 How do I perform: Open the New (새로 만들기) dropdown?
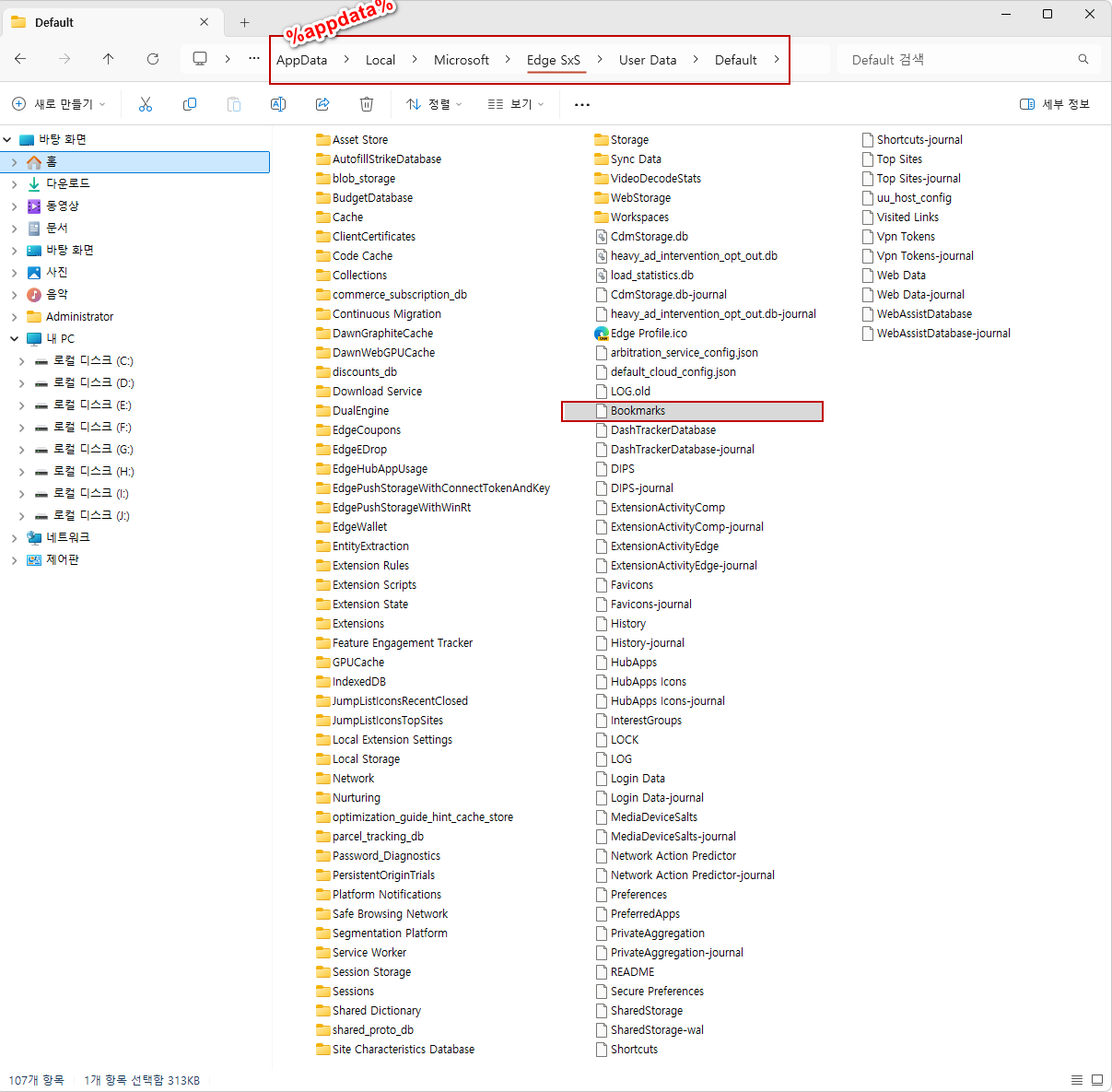(59, 104)
